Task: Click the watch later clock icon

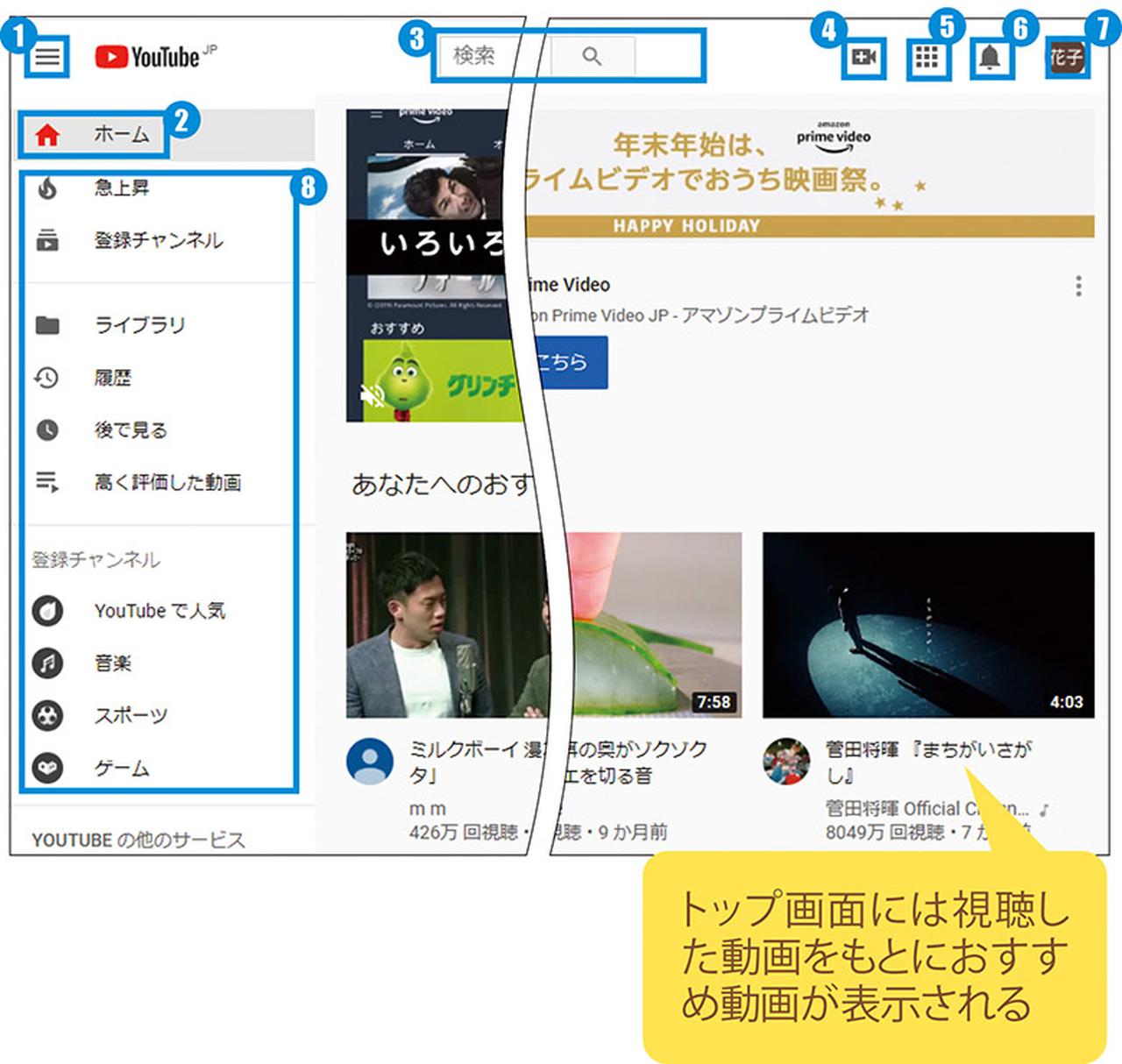Action: click(x=47, y=429)
